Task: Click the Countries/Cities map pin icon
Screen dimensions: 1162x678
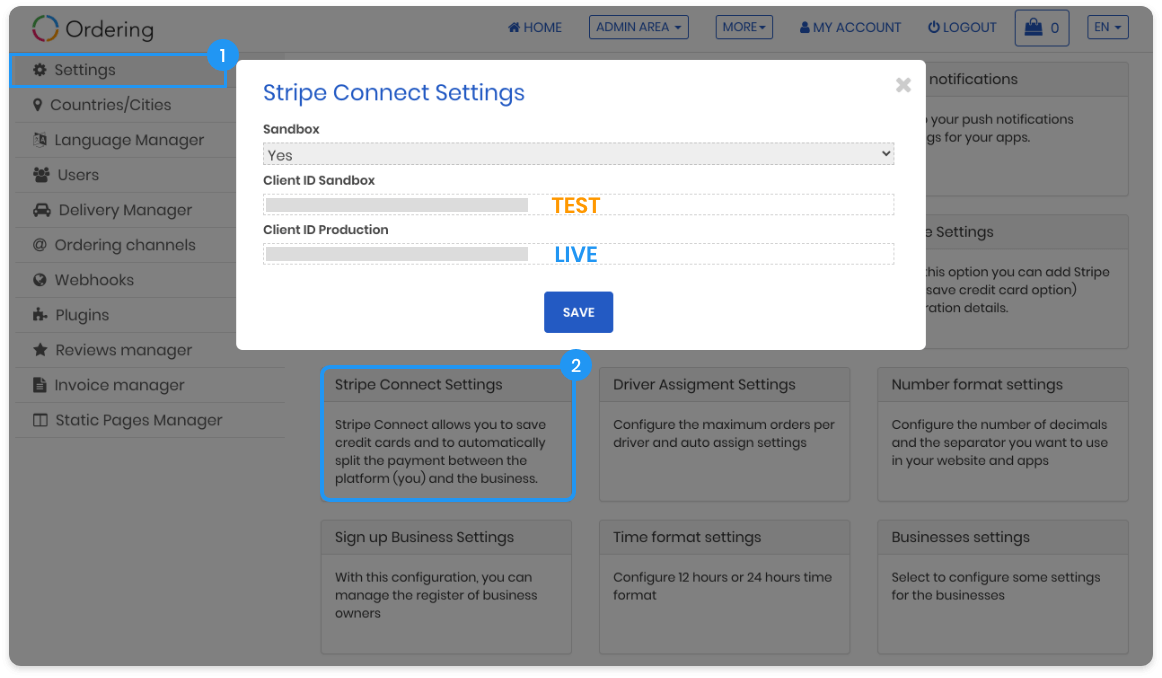Action: (x=37, y=104)
